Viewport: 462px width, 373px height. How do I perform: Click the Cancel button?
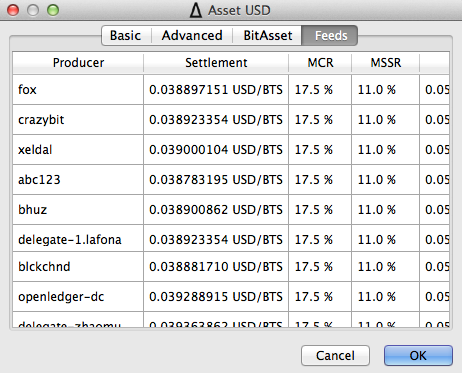pos(335,355)
